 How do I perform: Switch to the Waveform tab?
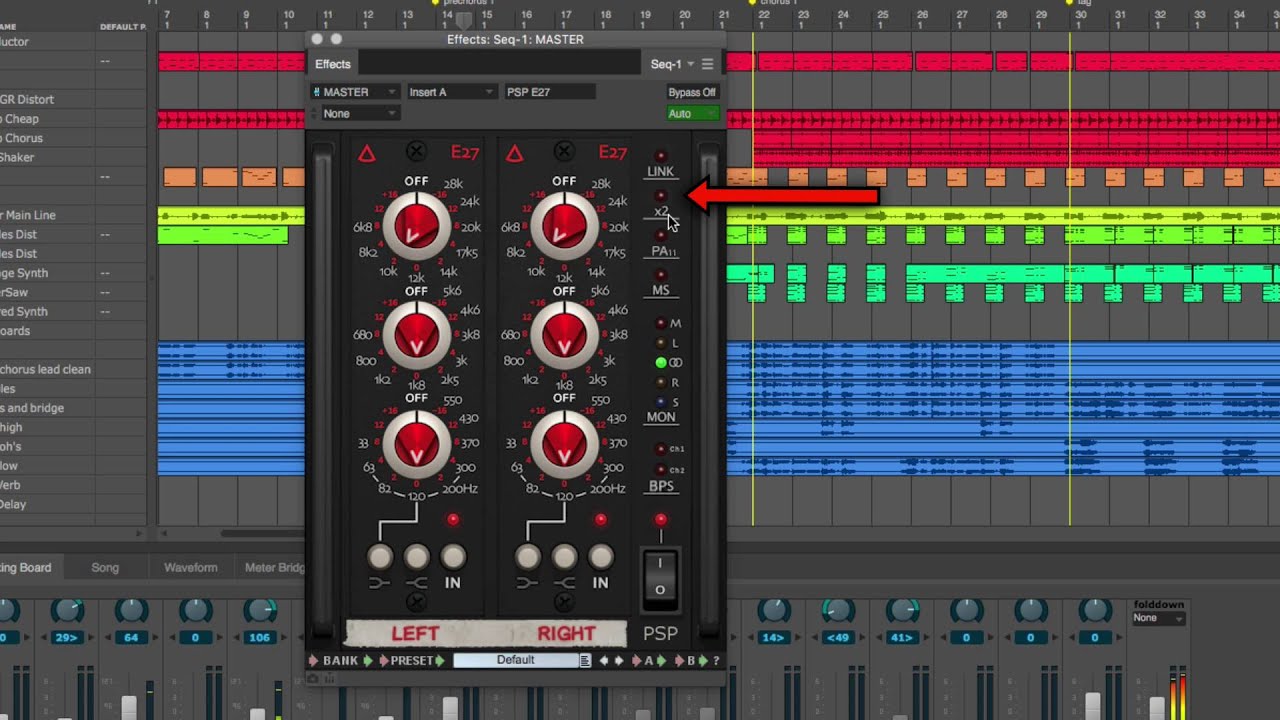[190, 567]
